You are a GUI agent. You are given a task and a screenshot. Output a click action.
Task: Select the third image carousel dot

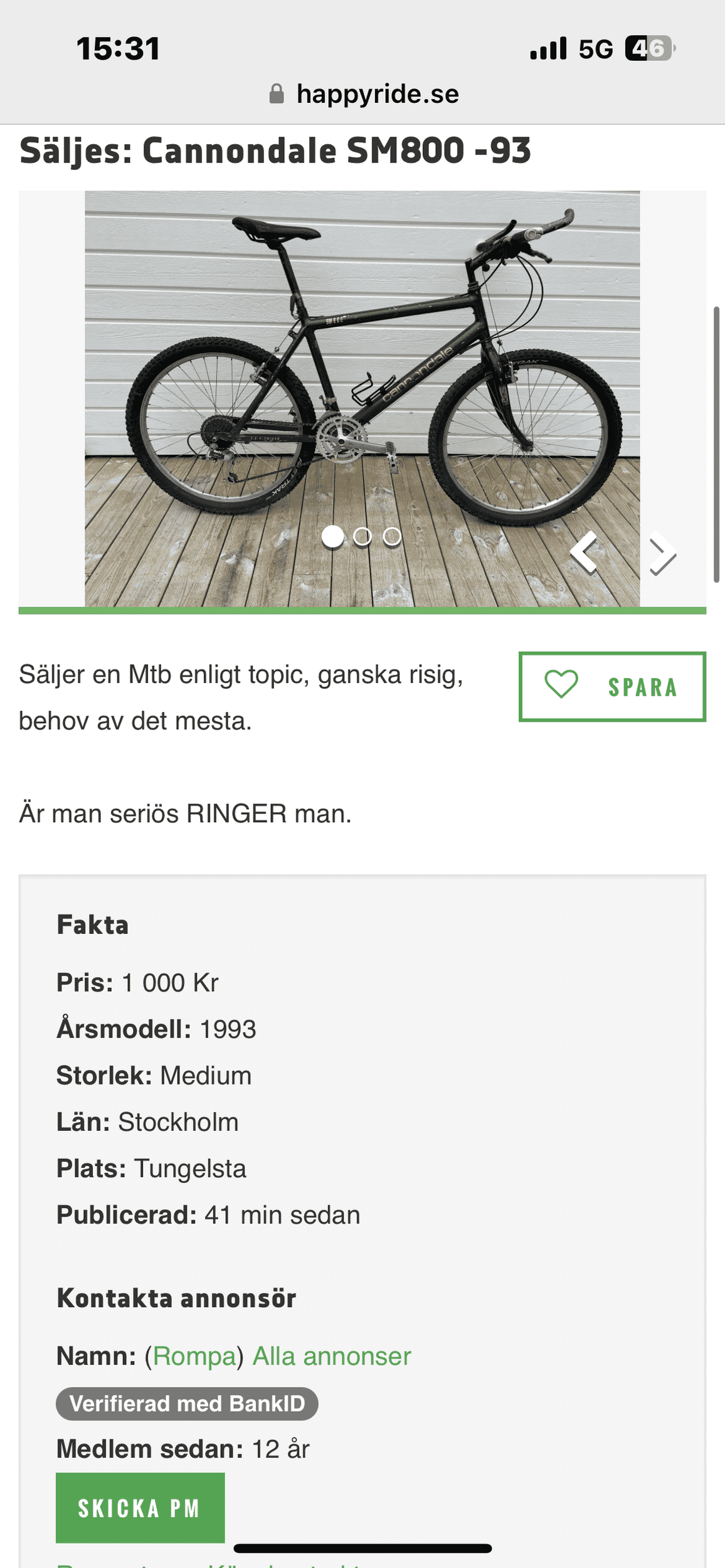[x=392, y=537]
